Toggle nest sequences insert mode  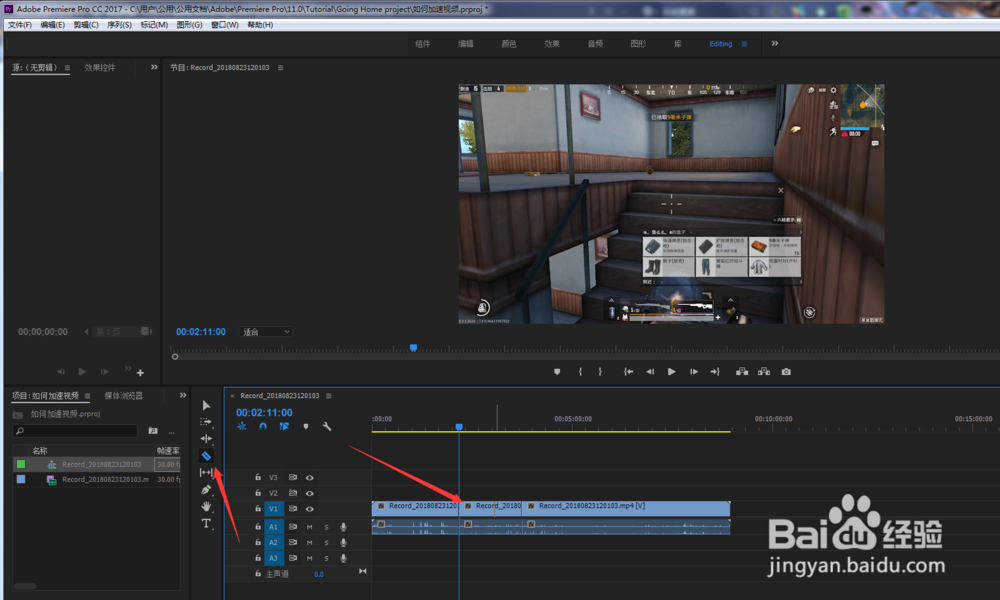(242, 427)
